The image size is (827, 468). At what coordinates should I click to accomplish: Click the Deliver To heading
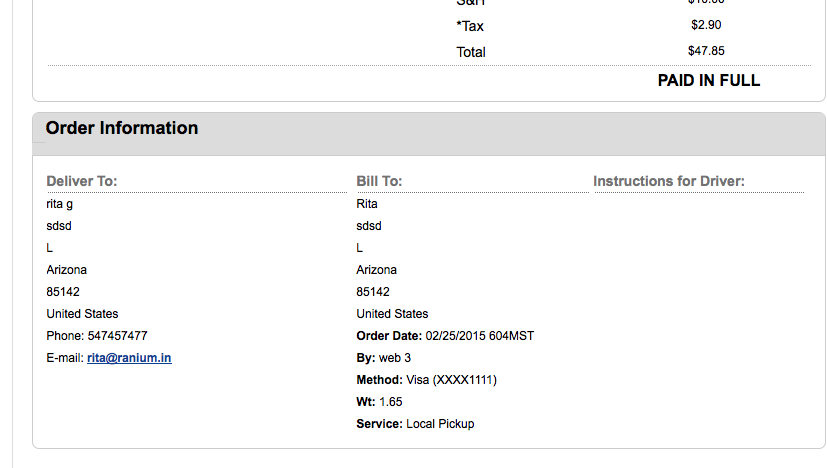click(82, 181)
